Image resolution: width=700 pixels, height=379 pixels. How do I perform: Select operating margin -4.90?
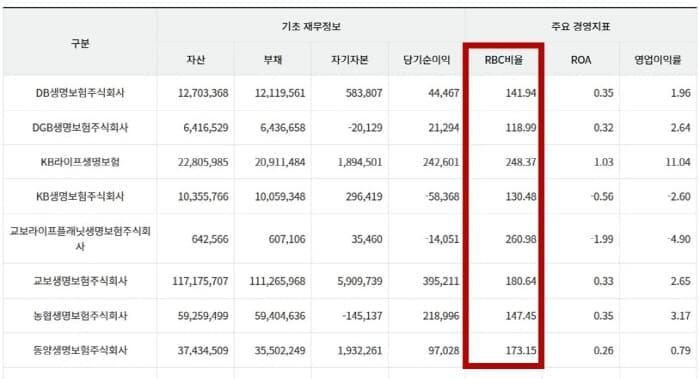[679, 239]
